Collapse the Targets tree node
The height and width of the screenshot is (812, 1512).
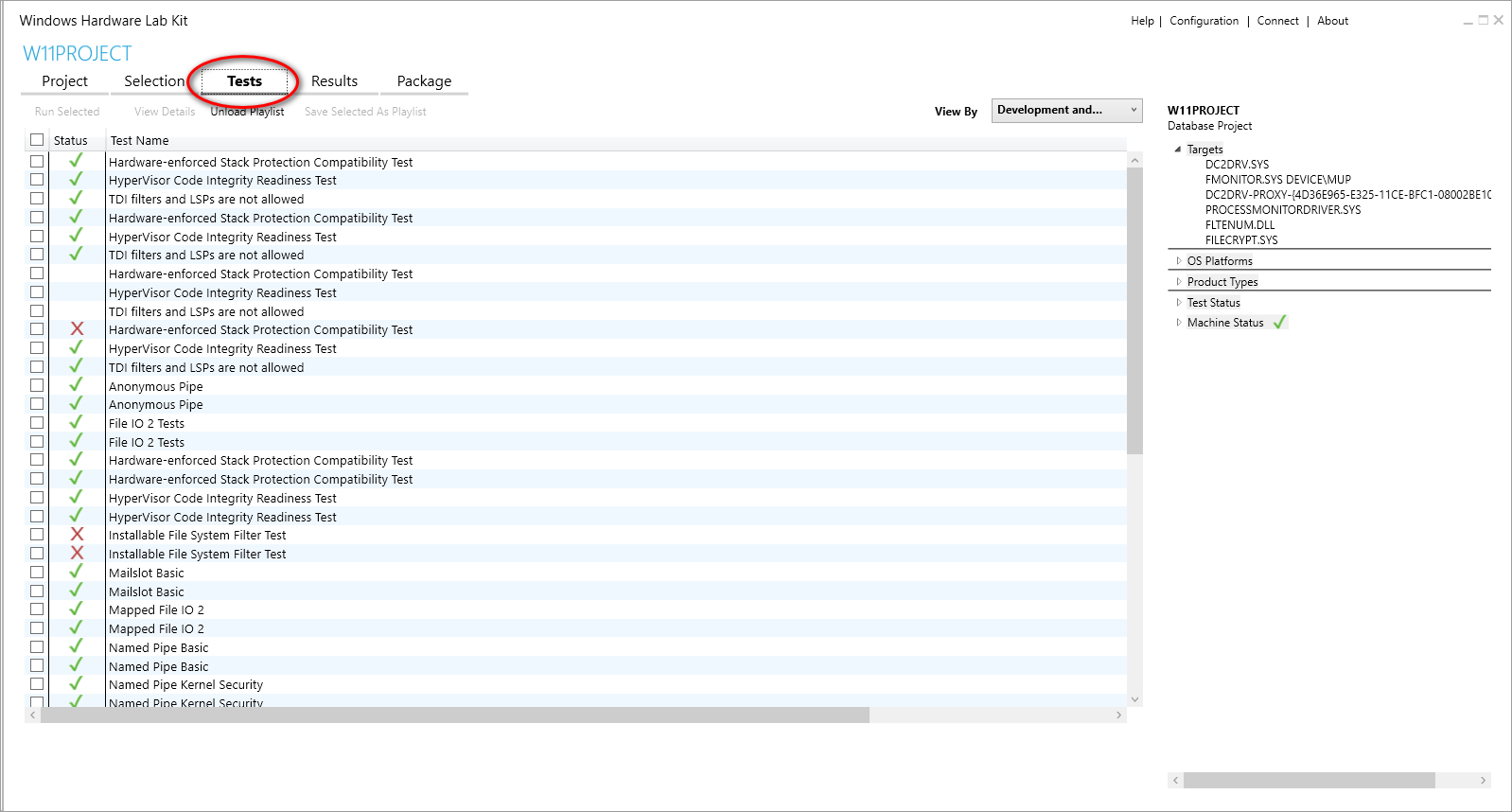(1178, 150)
